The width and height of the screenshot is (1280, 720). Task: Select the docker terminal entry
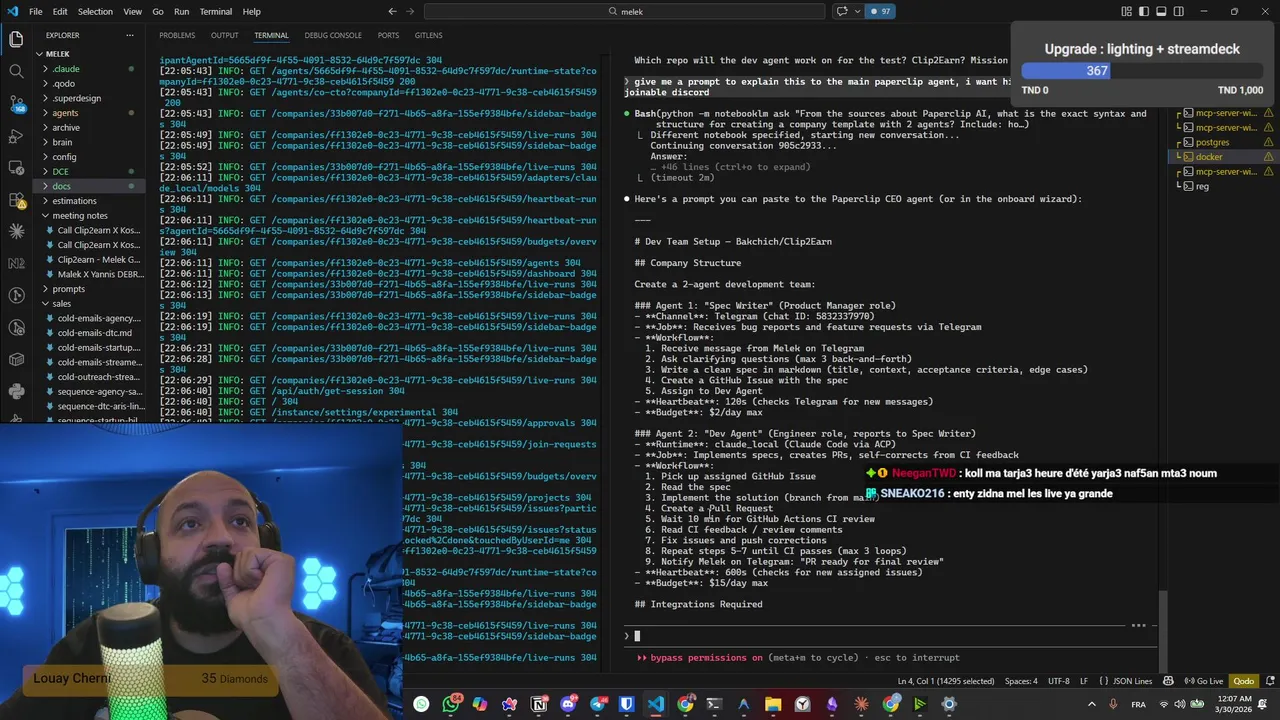pyautogui.click(x=1208, y=157)
